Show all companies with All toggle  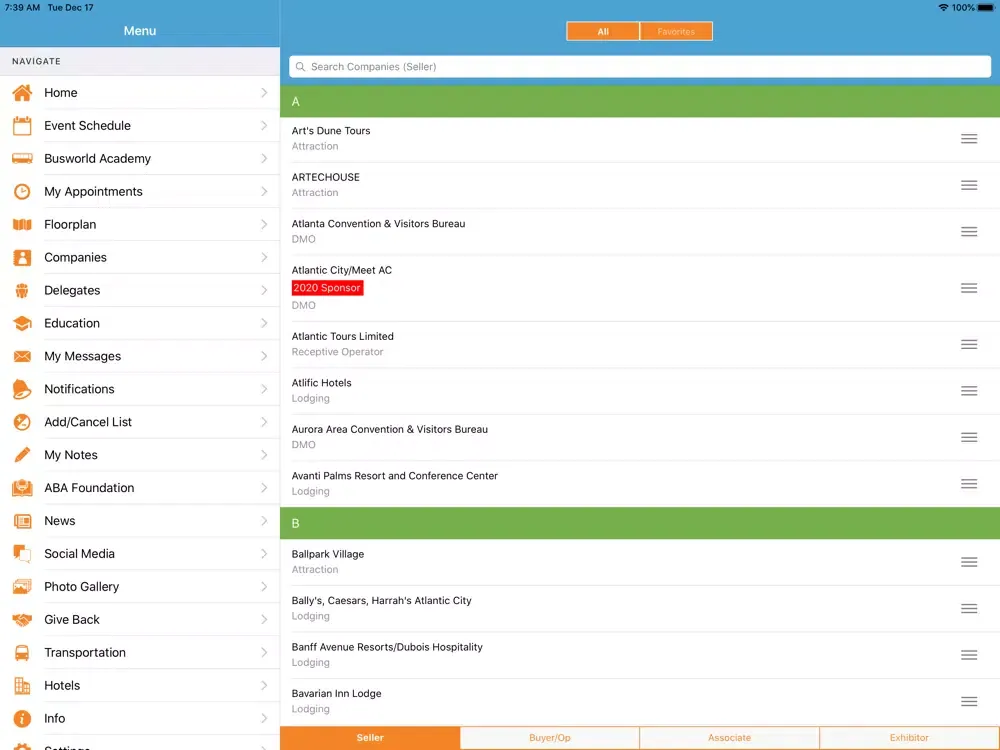[x=603, y=31]
